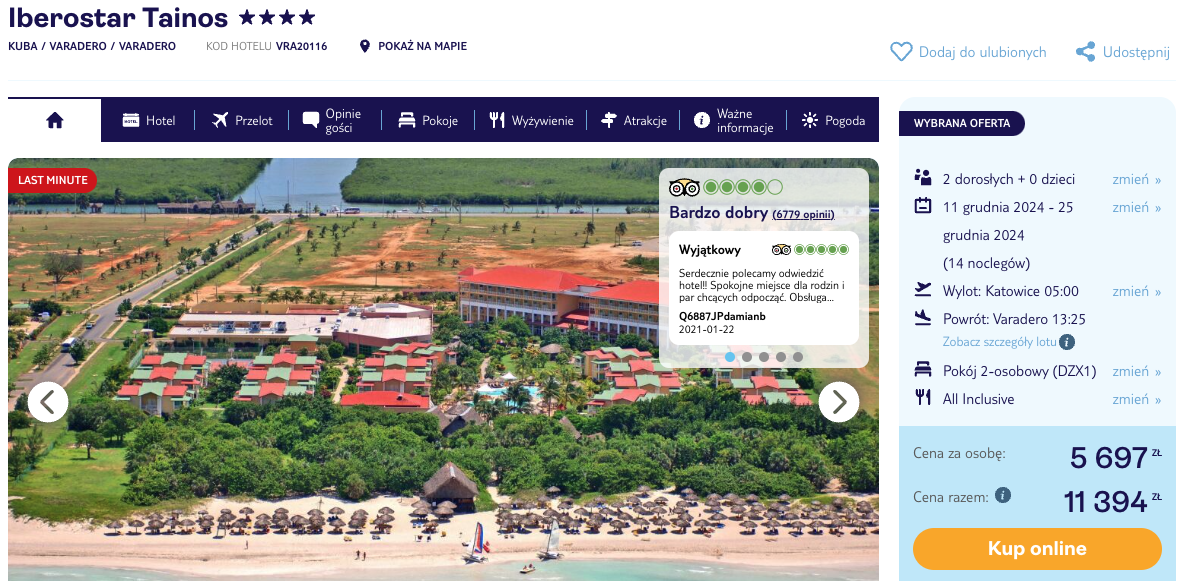
Task: Click the Kup online button
Action: pyautogui.click(x=1037, y=549)
